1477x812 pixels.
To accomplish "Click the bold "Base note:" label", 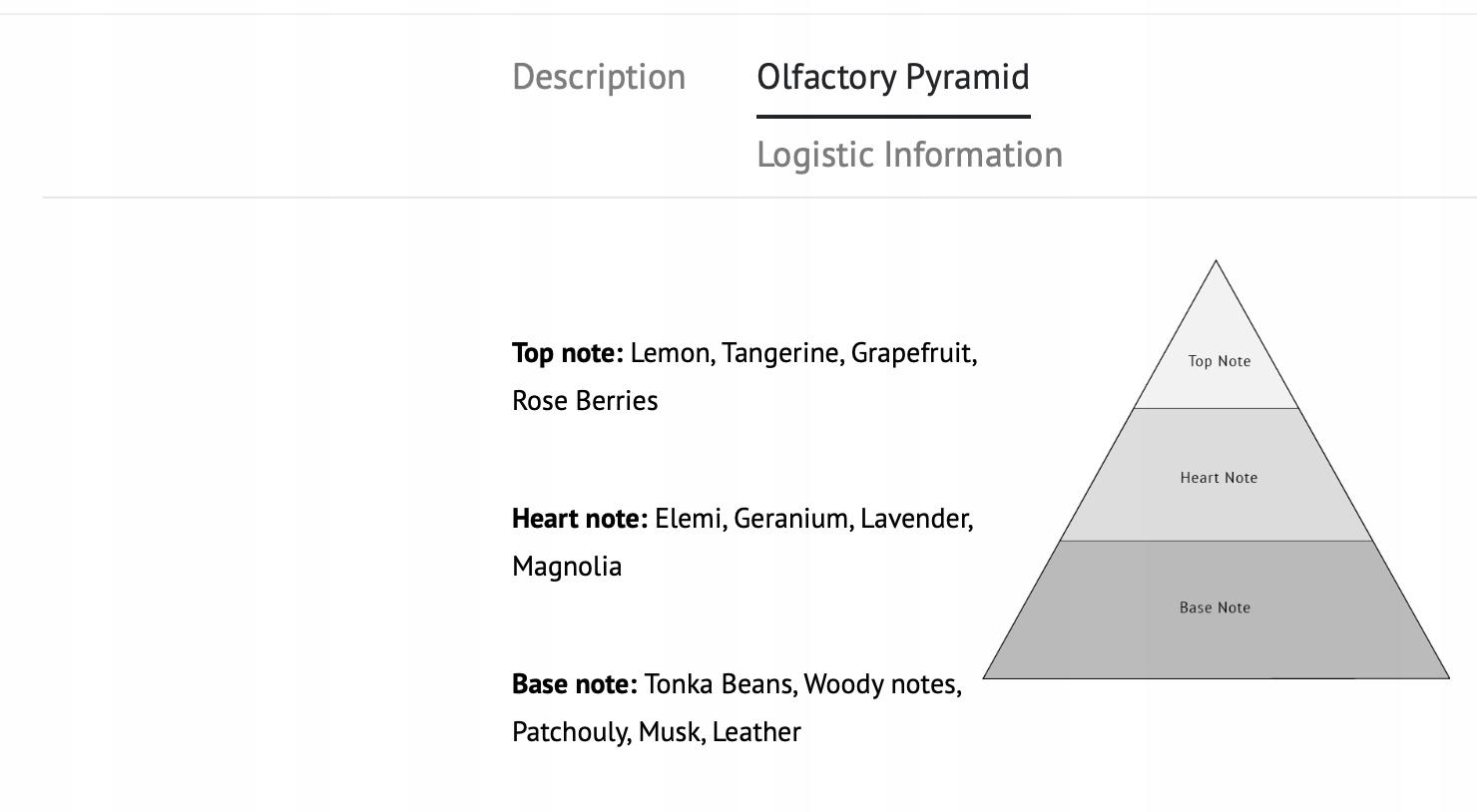I will point(574,684).
